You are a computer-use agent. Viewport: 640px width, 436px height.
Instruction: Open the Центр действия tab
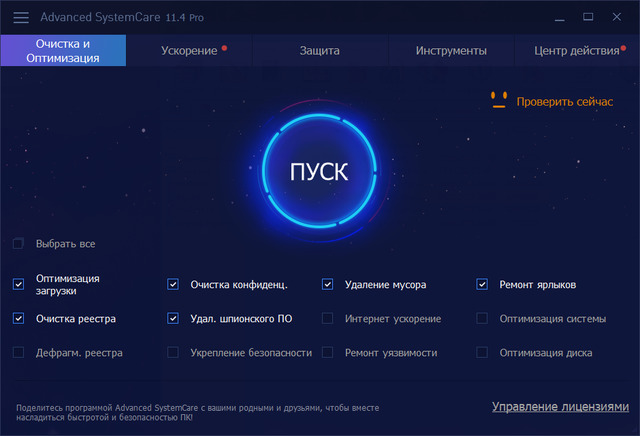tap(577, 51)
